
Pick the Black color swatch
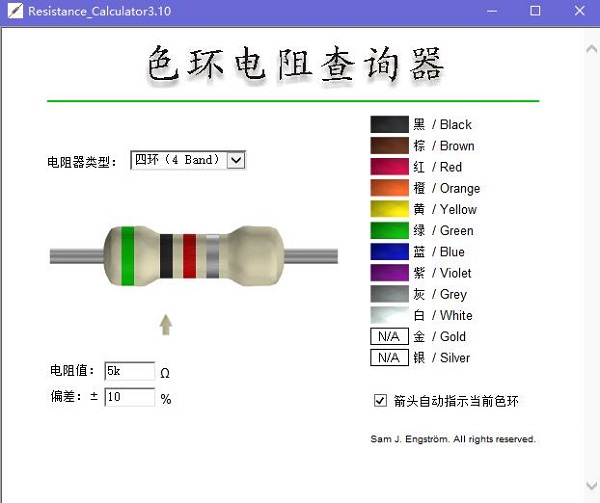click(x=389, y=124)
